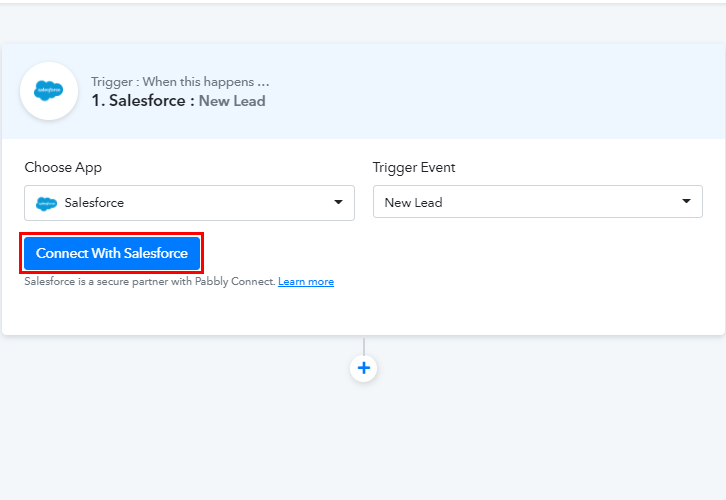Click the Salesforce logo in trigger header
The width and height of the screenshot is (726, 500).
[x=49, y=91]
